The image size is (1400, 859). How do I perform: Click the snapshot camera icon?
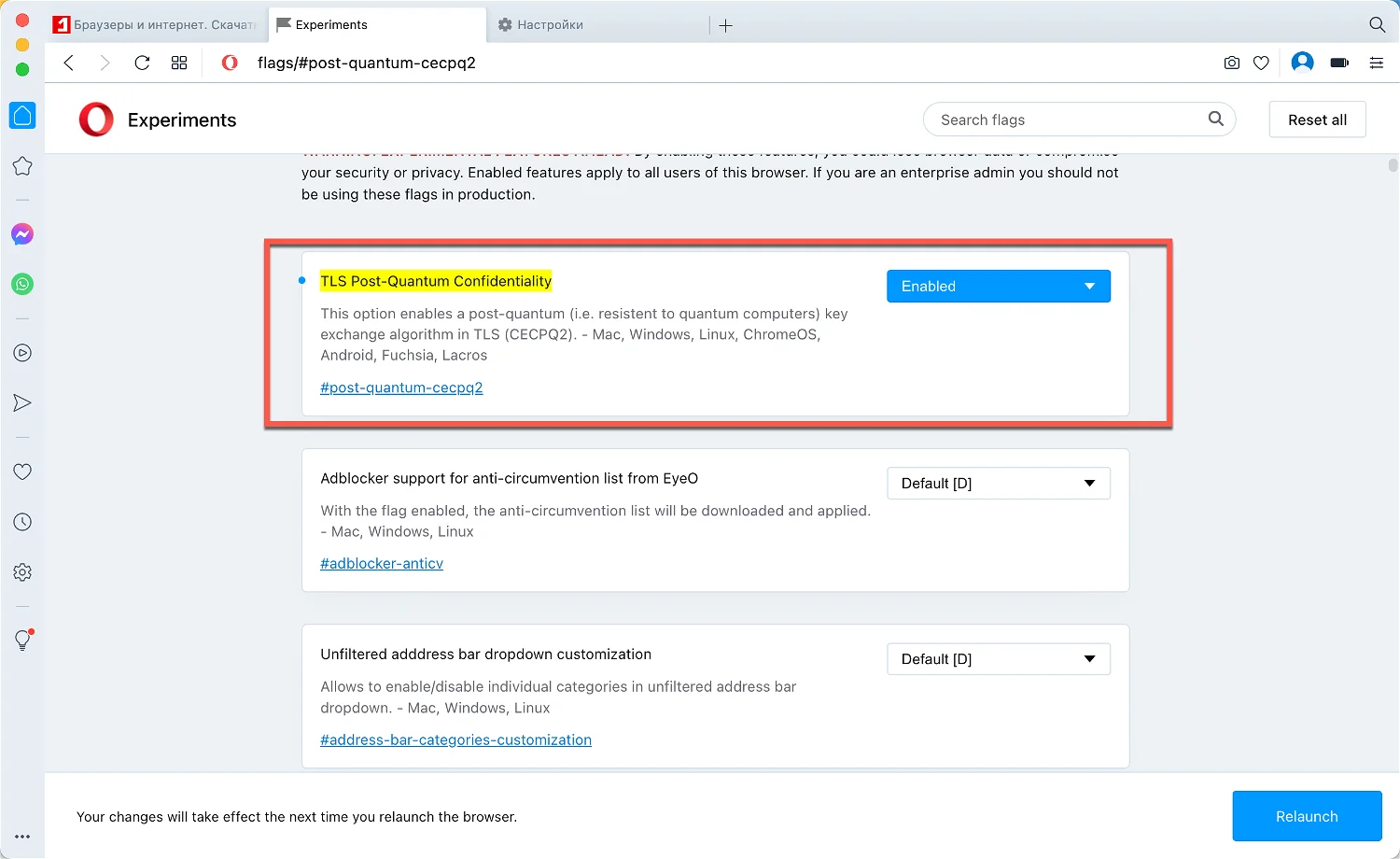(1232, 63)
